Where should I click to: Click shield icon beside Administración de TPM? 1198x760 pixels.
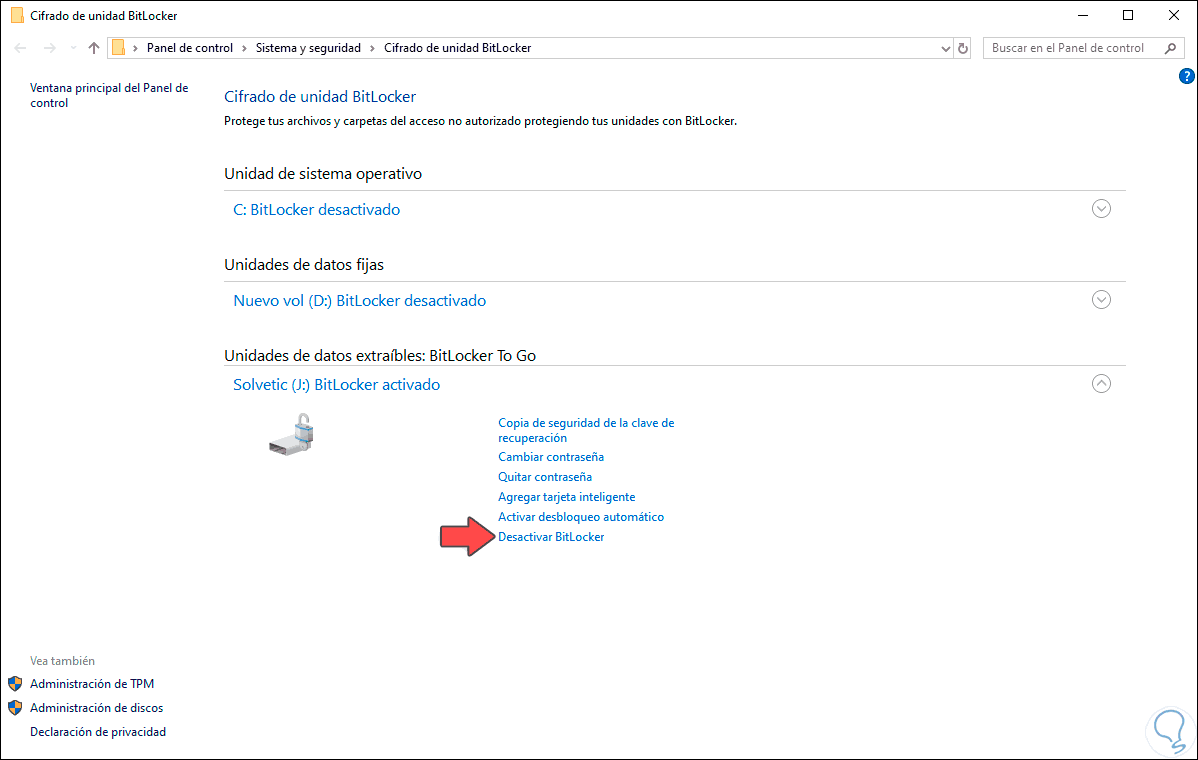[15, 684]
